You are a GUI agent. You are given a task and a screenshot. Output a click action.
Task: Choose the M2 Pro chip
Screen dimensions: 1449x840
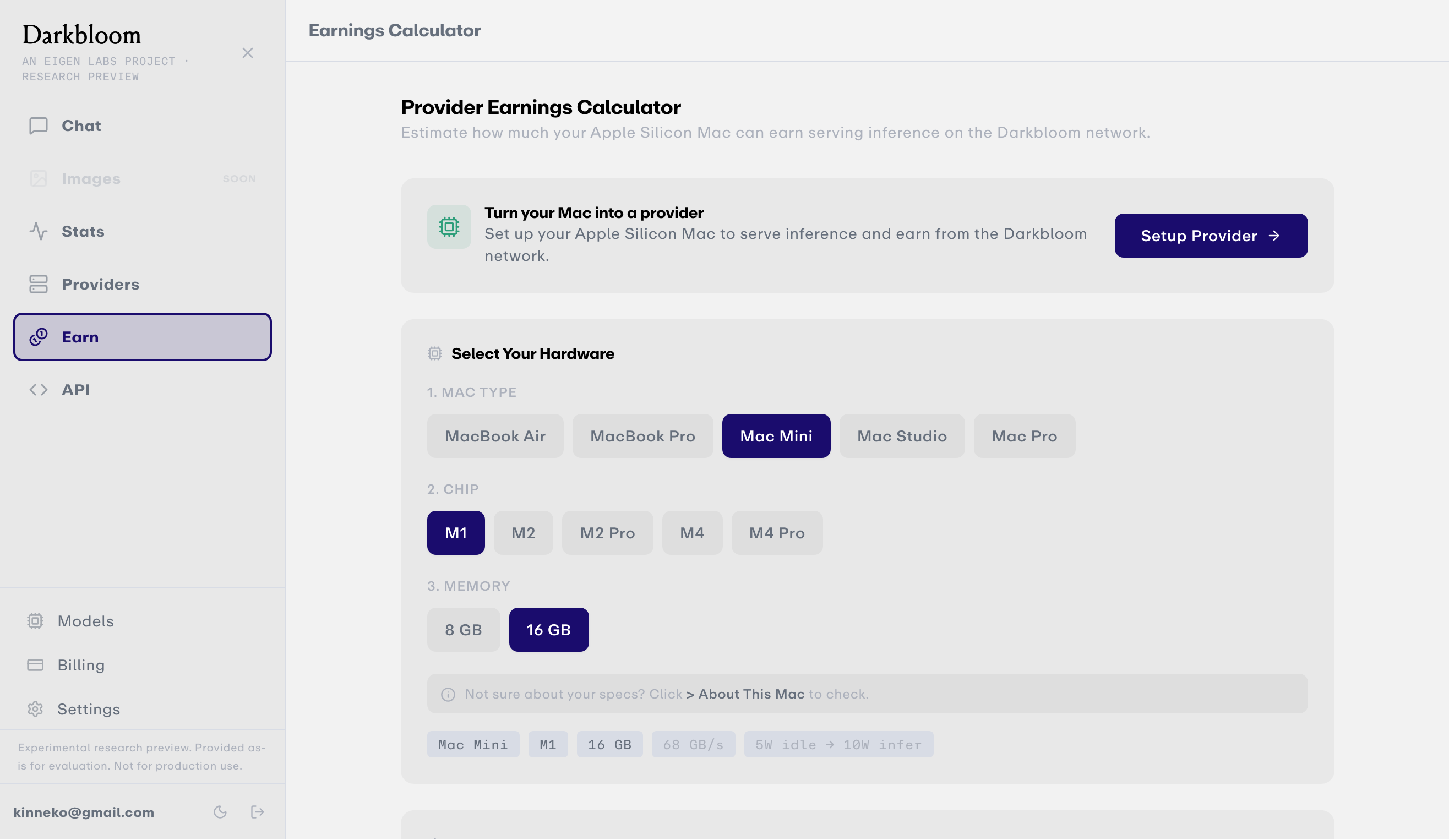tap(607, 533)
